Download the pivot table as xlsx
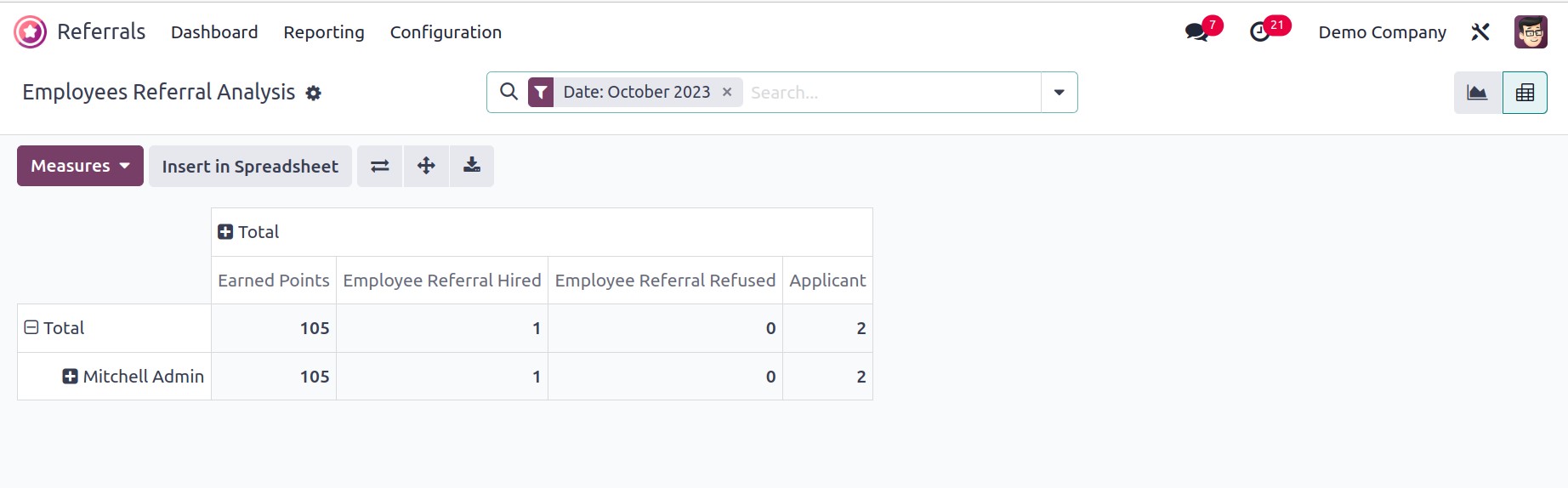This screenshot has width=1568, height=488. click(x=472, y=166)
